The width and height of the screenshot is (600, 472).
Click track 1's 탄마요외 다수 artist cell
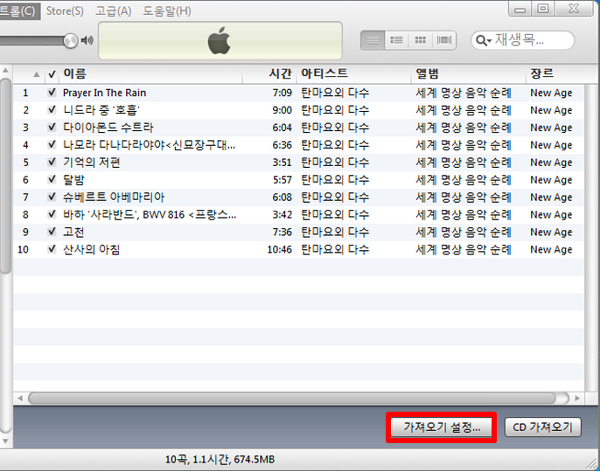pos(335,93)
